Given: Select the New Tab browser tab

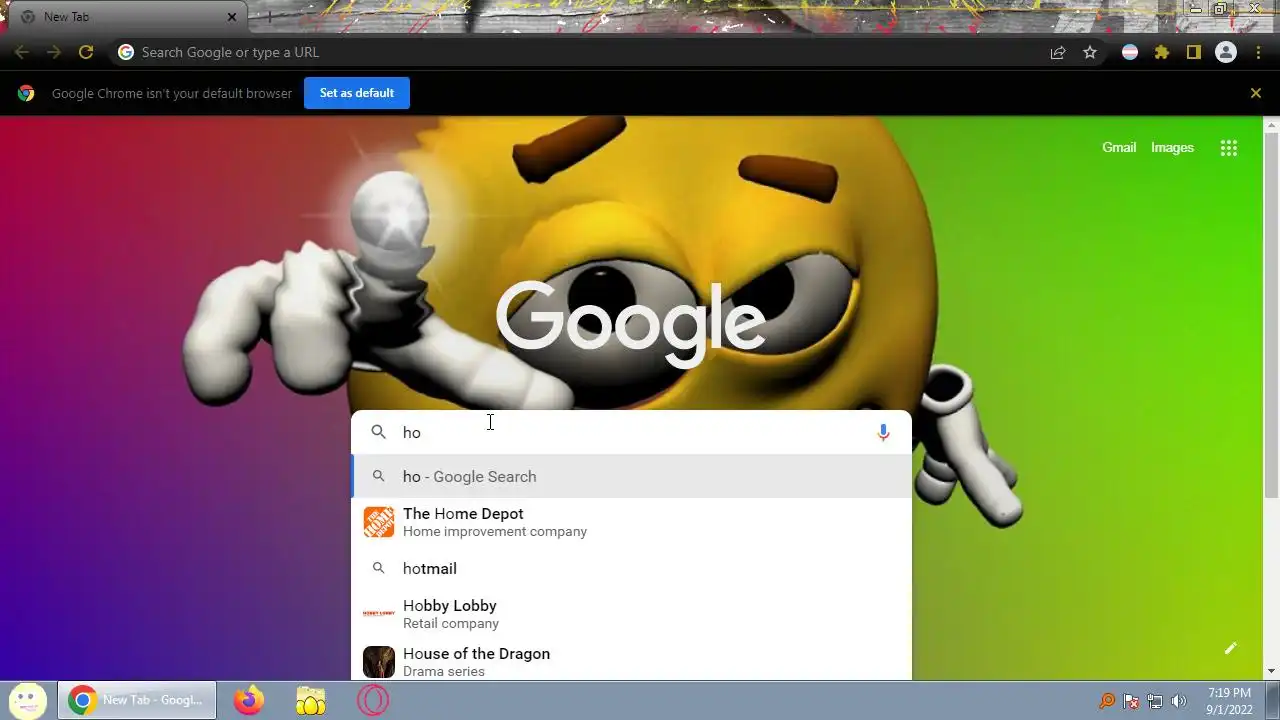Looking at the screenshot, I should [x=129, y=17].
